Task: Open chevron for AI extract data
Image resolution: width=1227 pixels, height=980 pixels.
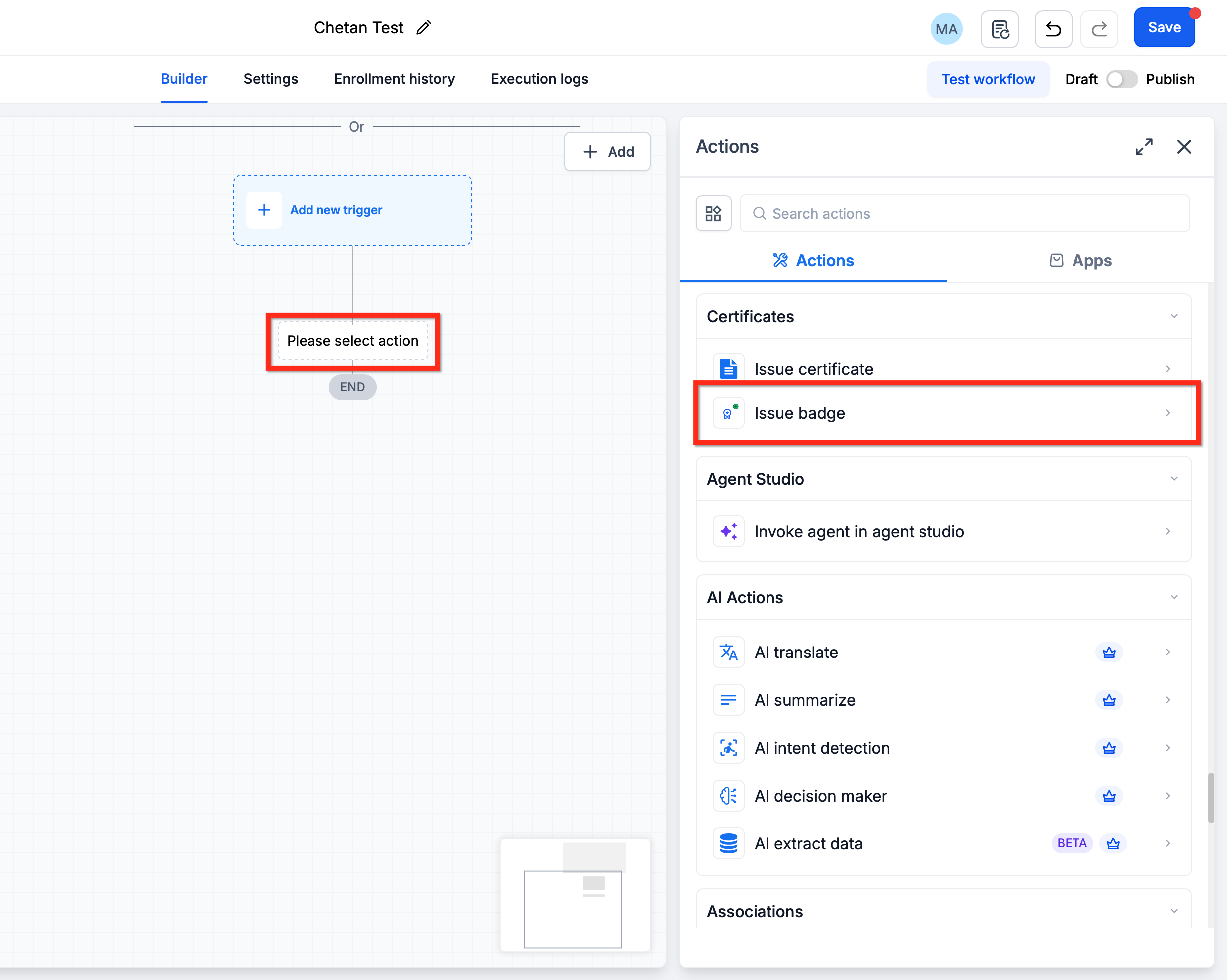Action: click(x=1168, y=843)
